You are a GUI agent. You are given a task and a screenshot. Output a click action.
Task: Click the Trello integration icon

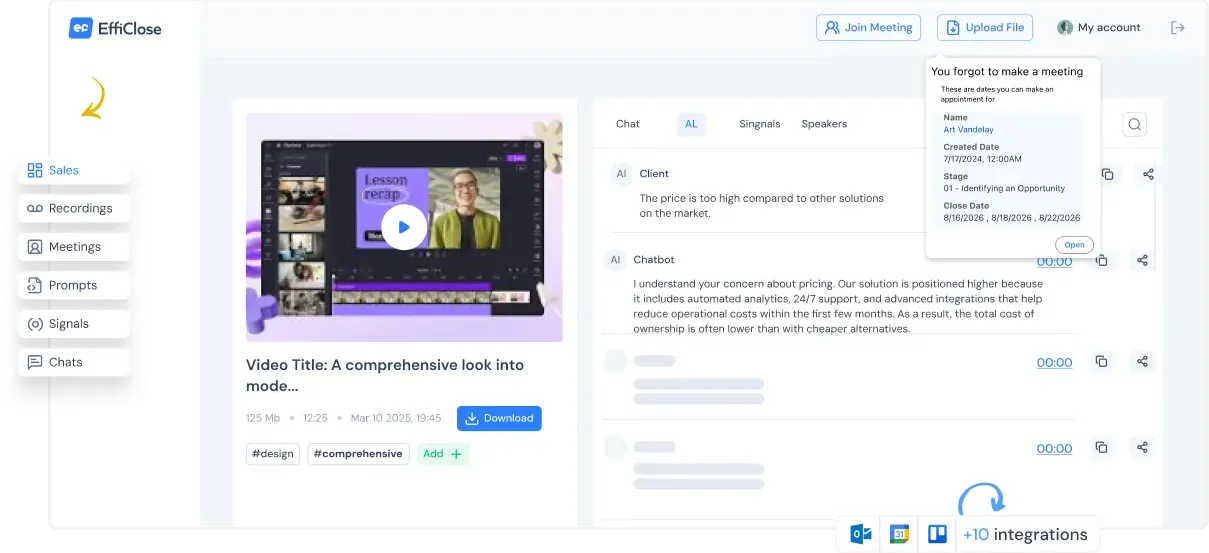[937, 534]
